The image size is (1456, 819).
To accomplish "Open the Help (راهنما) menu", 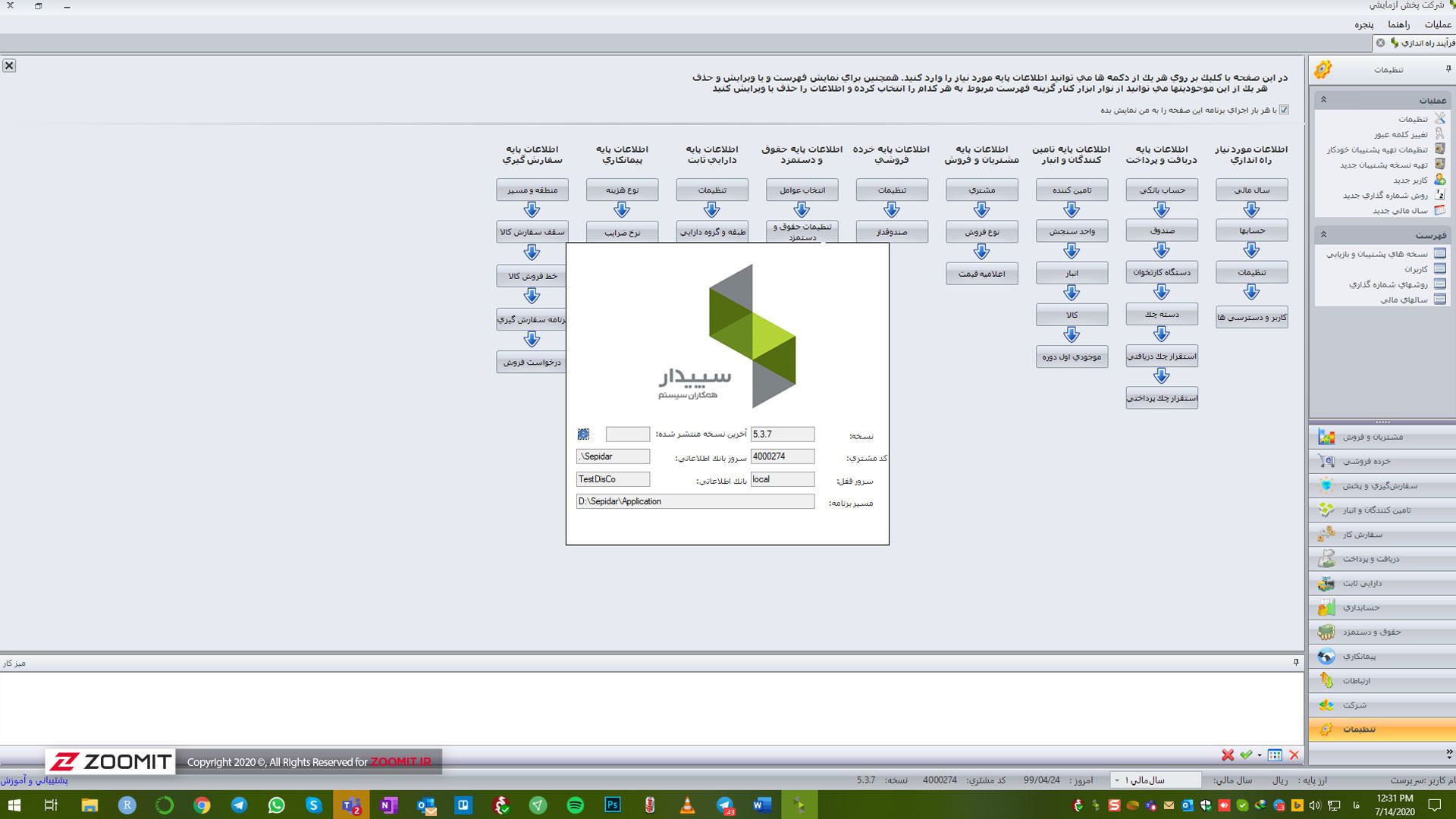I will tap(1398, 25).
